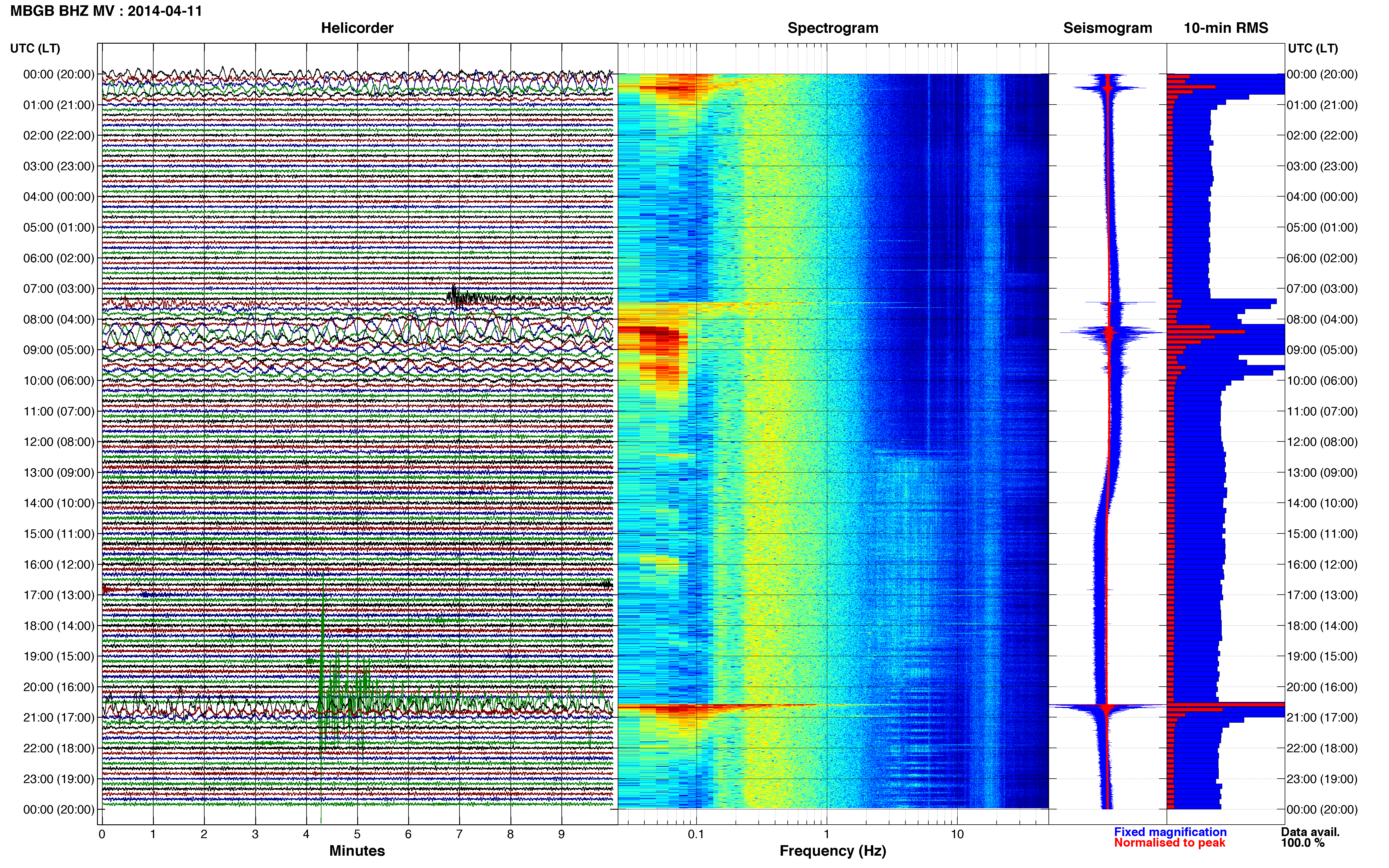This screenshot has height=868, width=1389.
Task: Click the left 03:00 (23:00) time label
Action: pyautogui.click(x=59, y=166)
